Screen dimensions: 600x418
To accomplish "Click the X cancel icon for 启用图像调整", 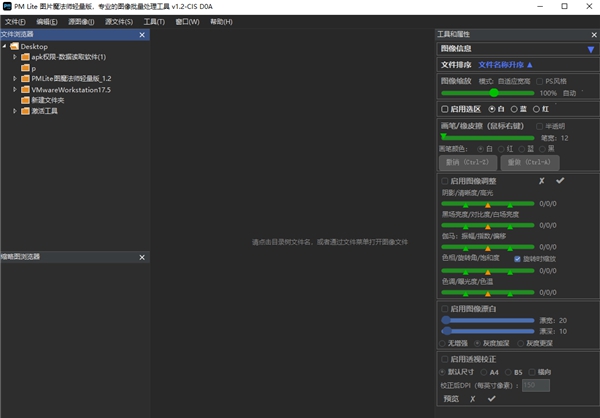I will click(541, 181).
